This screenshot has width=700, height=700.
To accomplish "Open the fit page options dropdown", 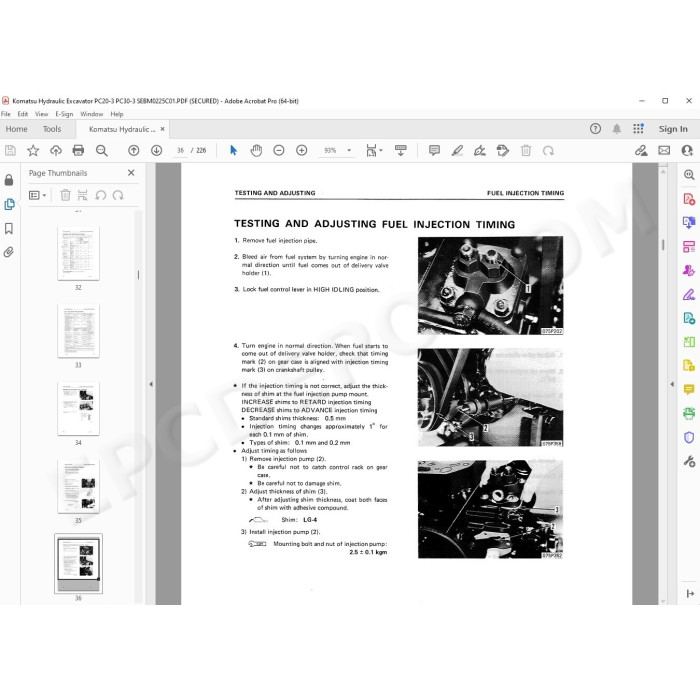I will pyautogui.click(x=374, y=150).
